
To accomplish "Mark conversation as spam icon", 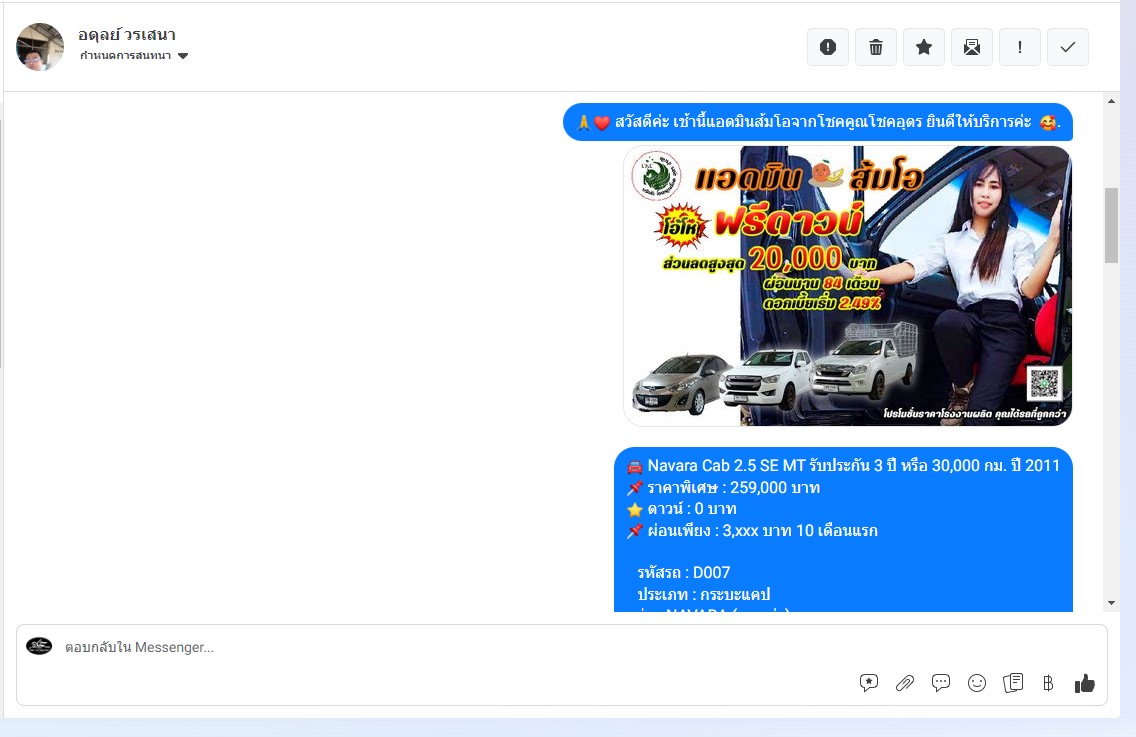I will click(x=827, y=47).
